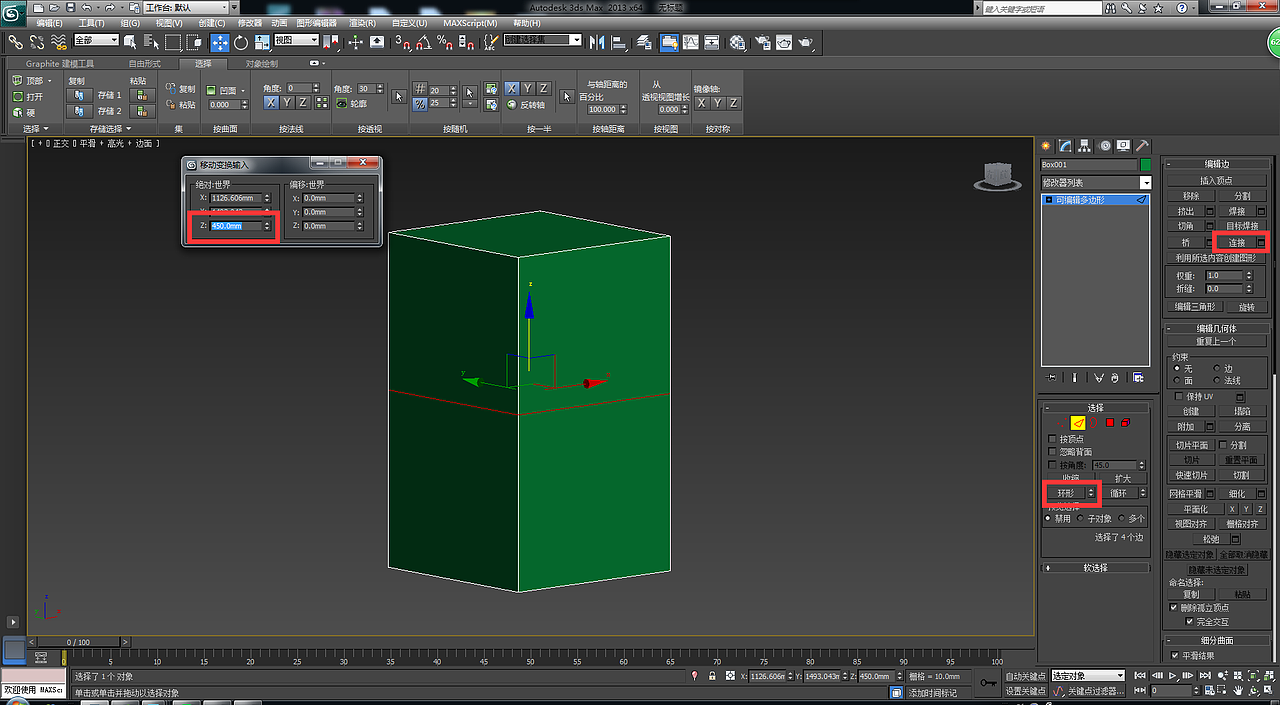The image size is (1280, 705).
Task: Click the Pan View hand icon
Action: tap(1239, 690)
